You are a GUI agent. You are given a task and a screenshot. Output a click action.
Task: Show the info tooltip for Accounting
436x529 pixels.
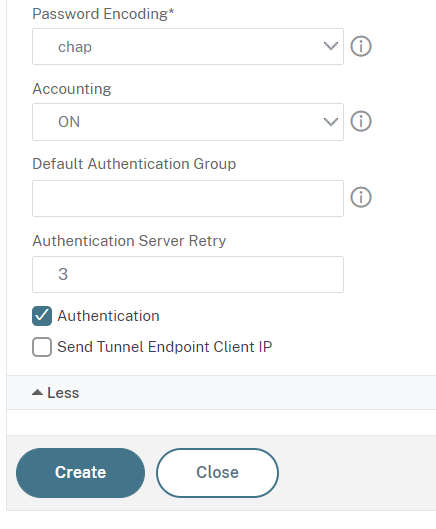[361, 121]
